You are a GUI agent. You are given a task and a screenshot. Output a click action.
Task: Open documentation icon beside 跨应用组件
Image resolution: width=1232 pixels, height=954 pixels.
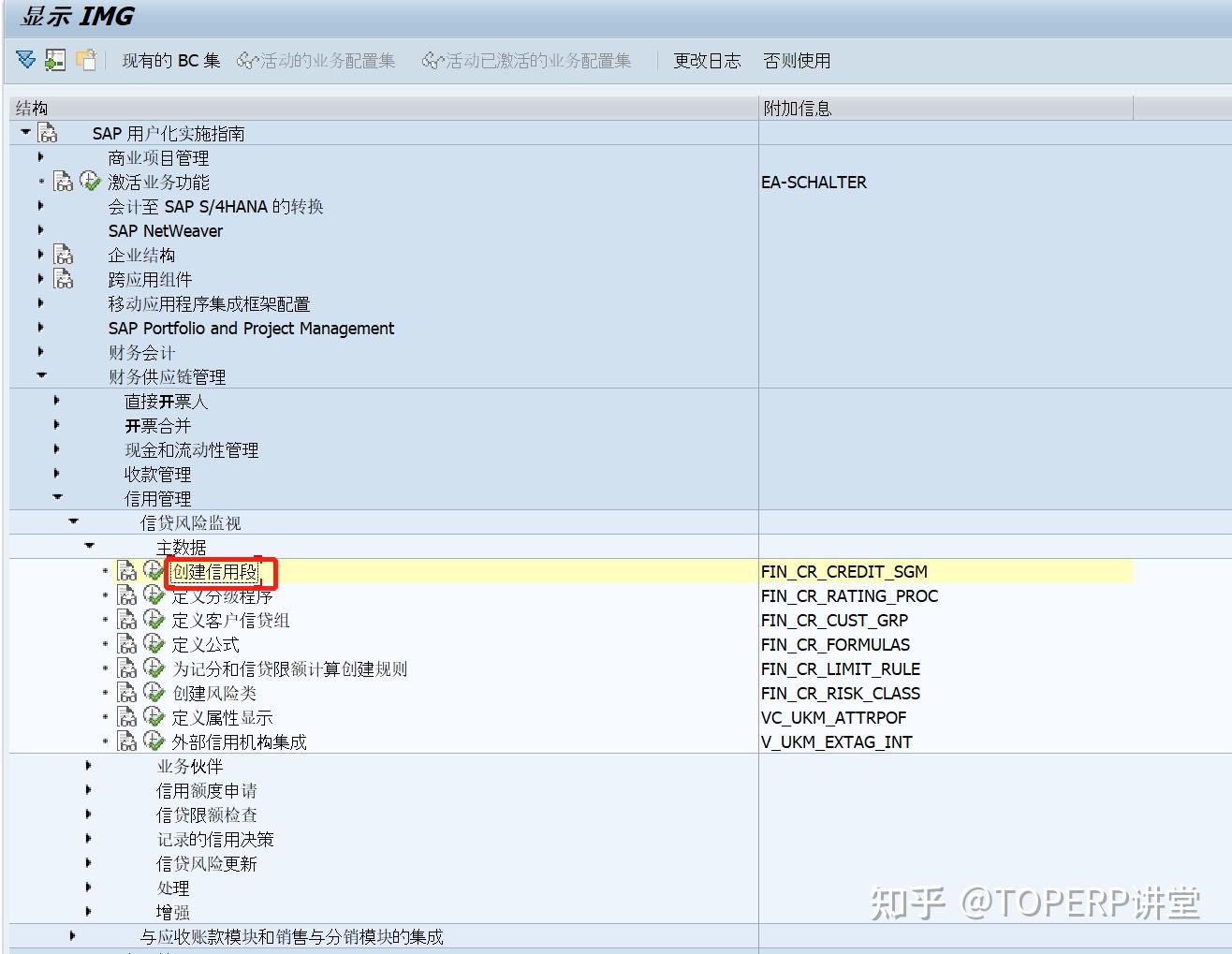point(63,278)
